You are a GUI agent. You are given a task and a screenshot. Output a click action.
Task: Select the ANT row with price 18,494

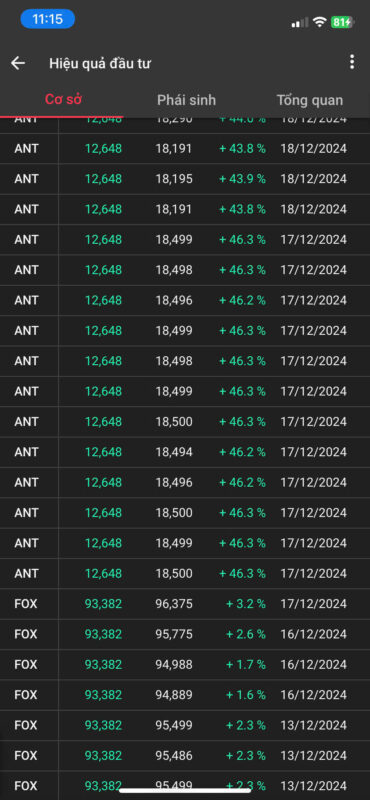click(185, 452)
